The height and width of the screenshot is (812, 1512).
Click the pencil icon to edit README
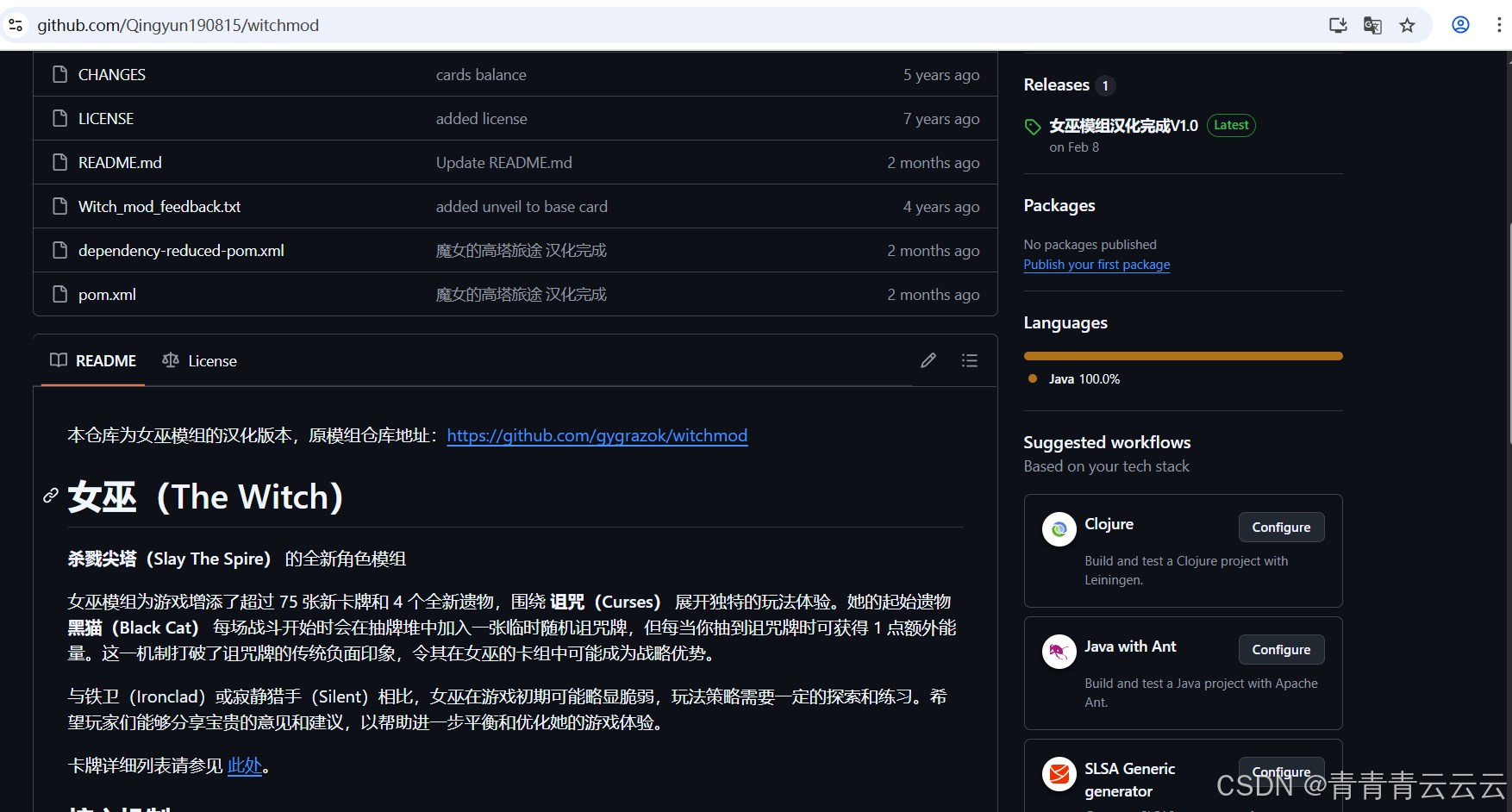(x=928, y=360)
